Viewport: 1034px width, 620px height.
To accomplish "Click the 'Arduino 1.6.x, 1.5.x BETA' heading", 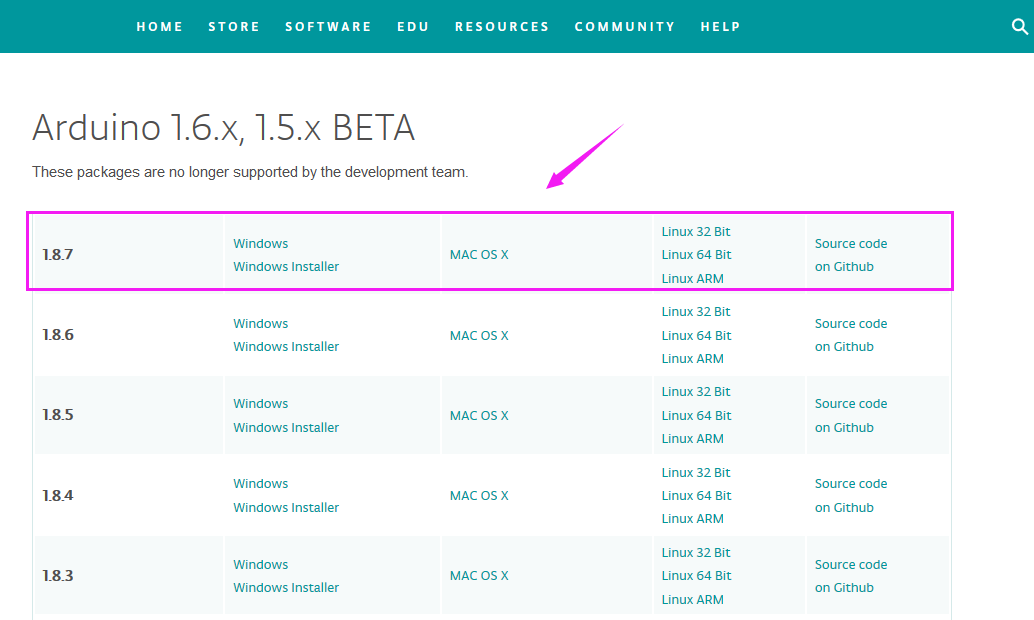I will [224, 127].
